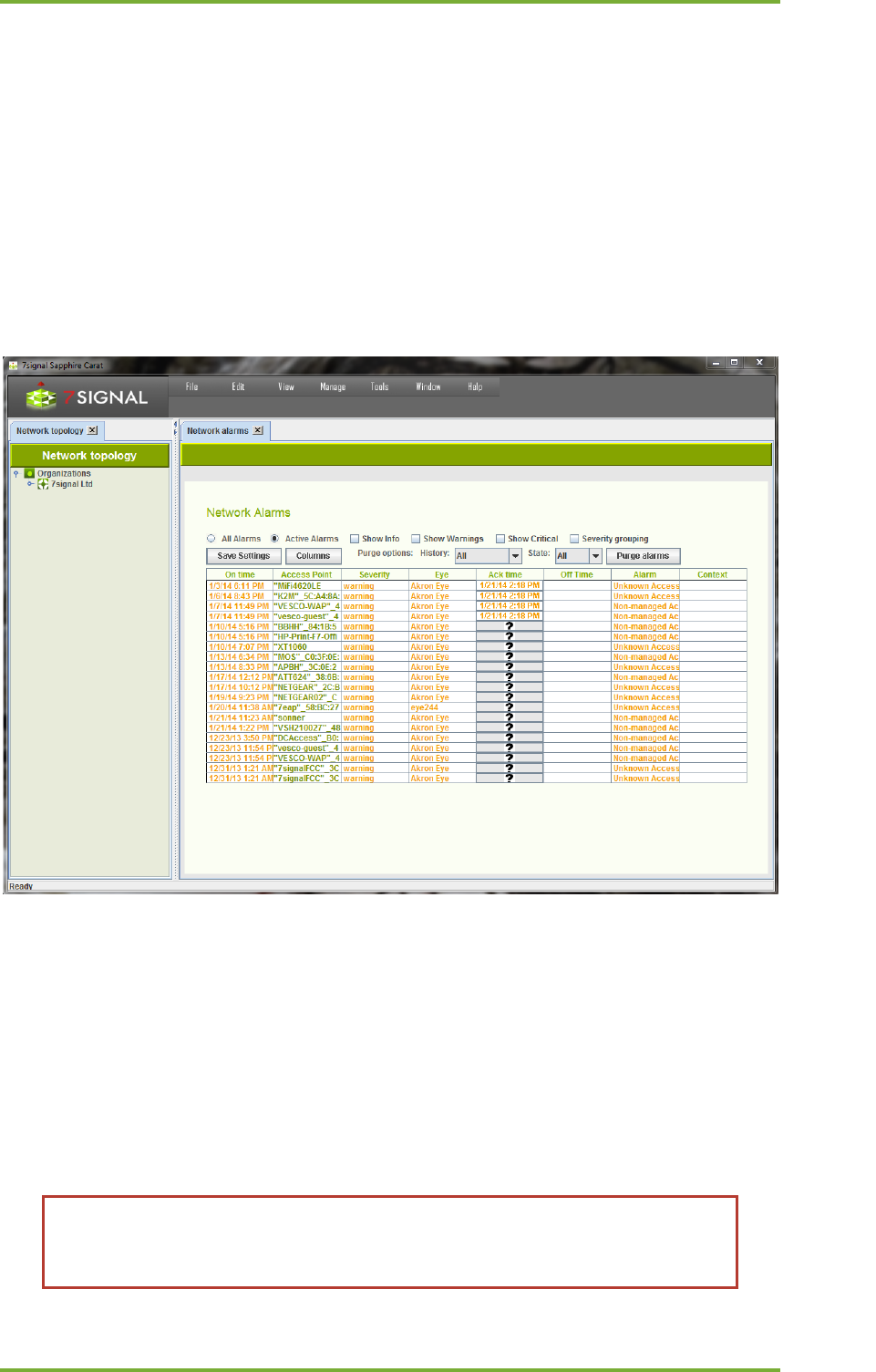
Task: Acknowledge the HP-Print-F7 alarm question mark
Action: (x=510, y=636)
